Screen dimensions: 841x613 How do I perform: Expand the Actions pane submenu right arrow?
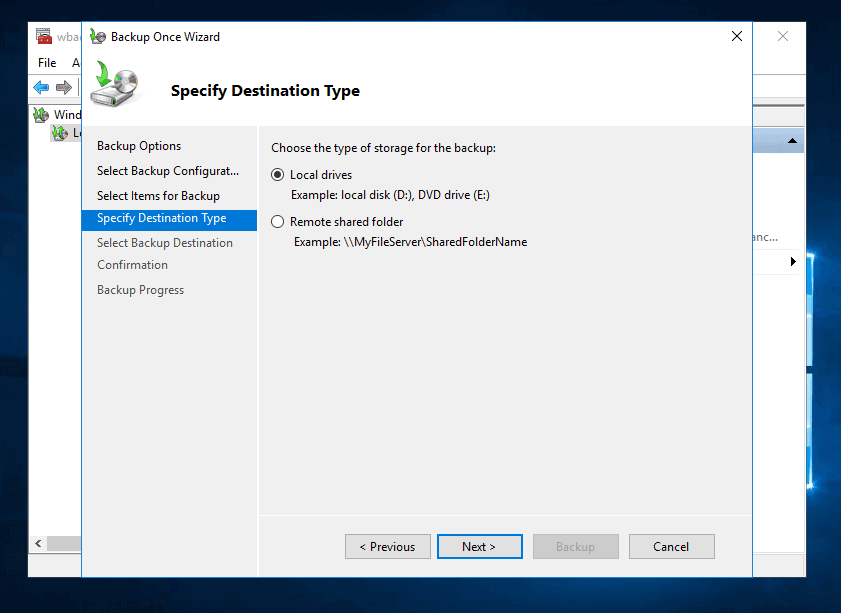(x=793, y=262)
